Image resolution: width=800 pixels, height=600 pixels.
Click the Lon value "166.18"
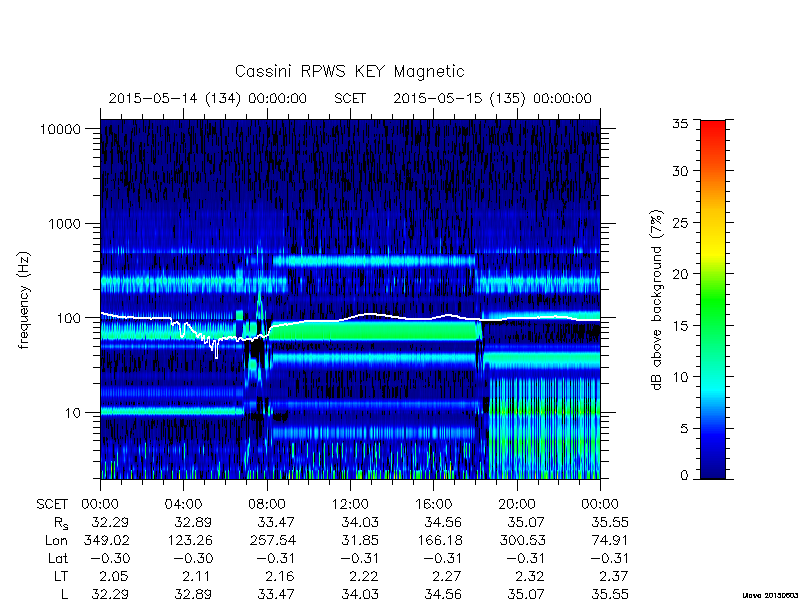point(439,540)
